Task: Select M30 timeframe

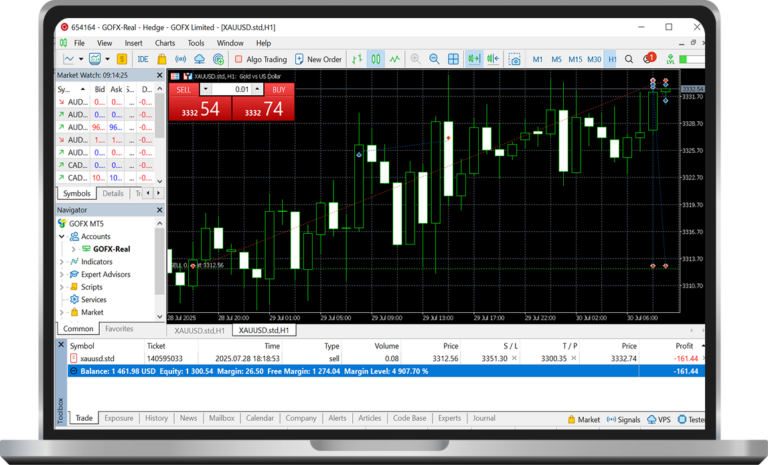Action: pyautogui.click(x=594, y=59)
